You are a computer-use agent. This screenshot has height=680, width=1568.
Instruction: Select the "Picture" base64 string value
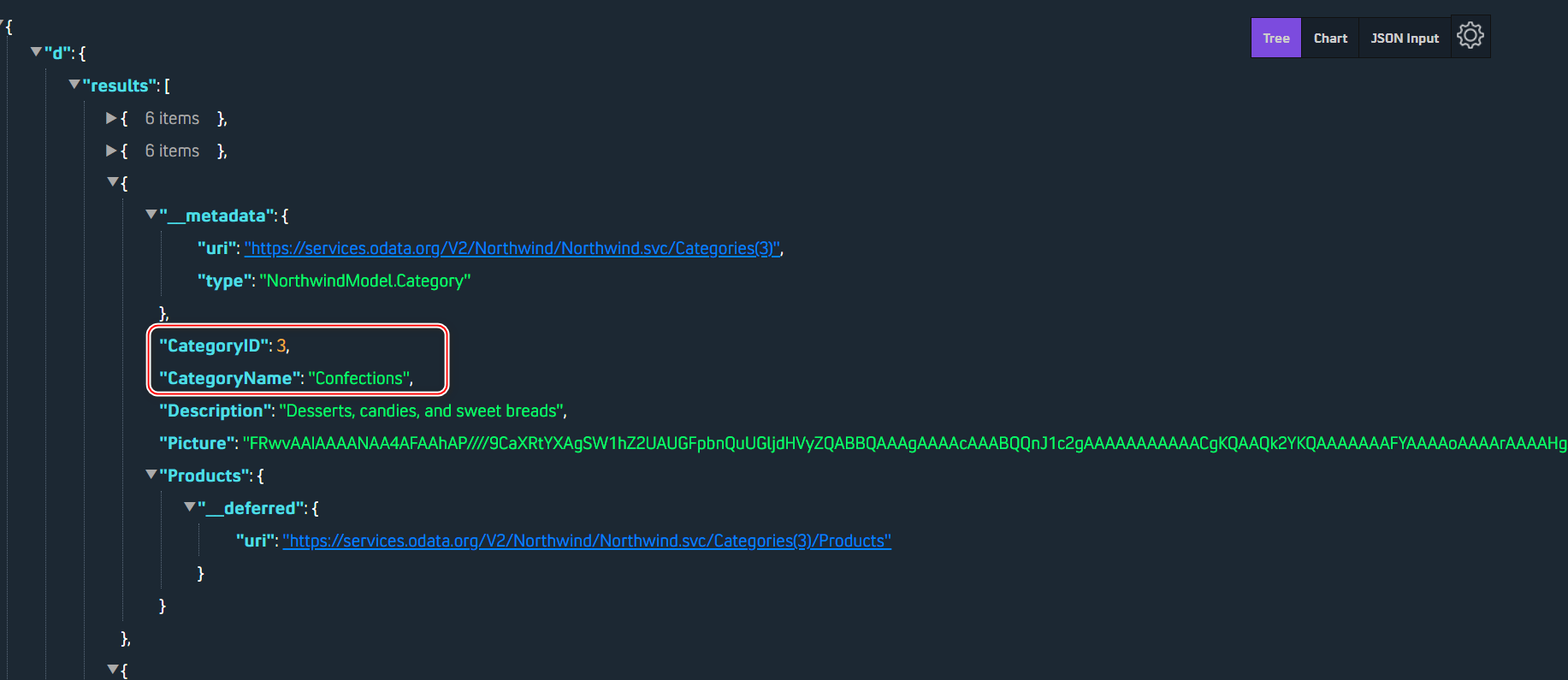pos(905,443)
